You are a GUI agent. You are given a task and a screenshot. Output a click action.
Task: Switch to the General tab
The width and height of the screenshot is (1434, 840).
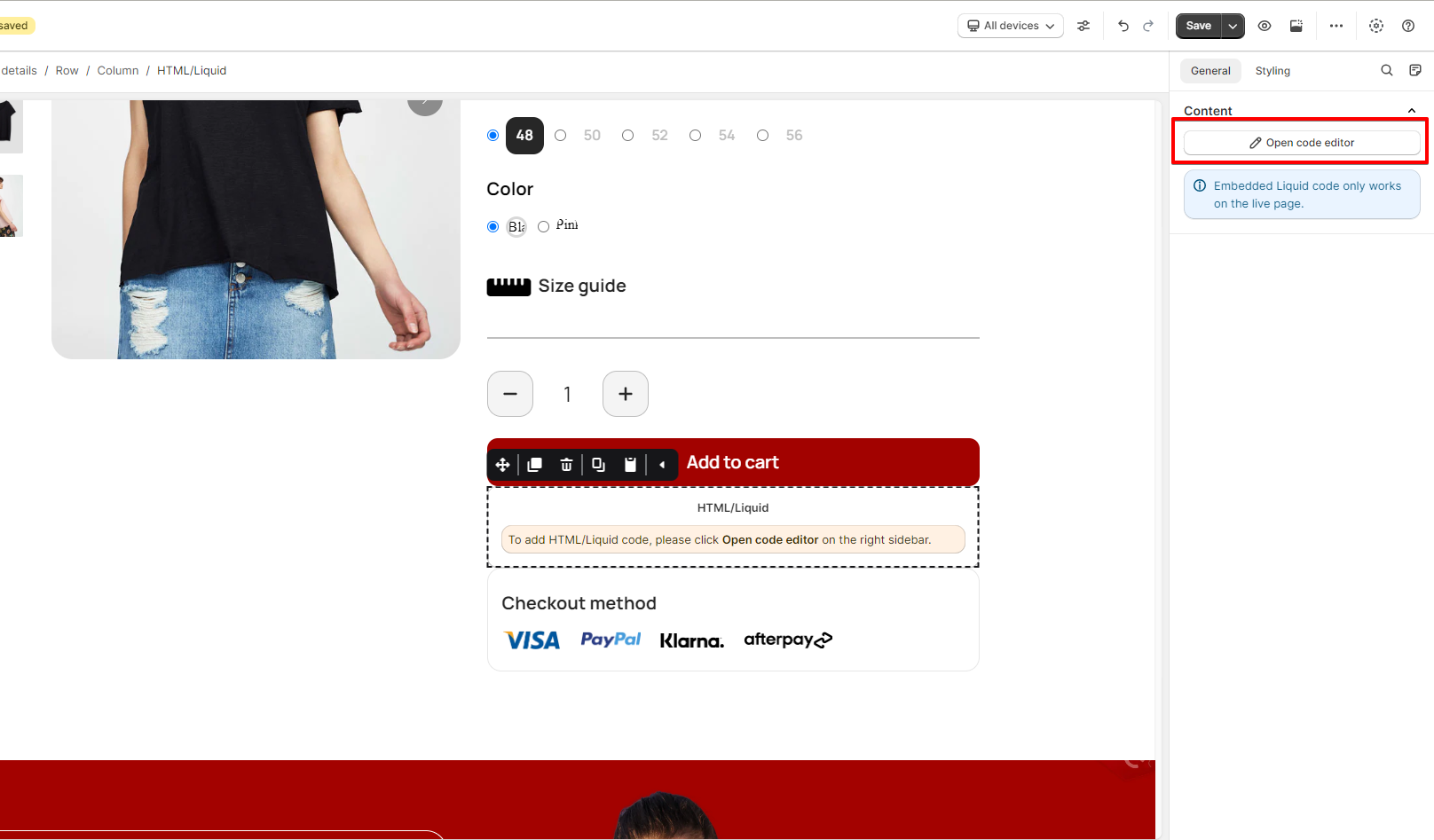click(x=1210, y=71)
